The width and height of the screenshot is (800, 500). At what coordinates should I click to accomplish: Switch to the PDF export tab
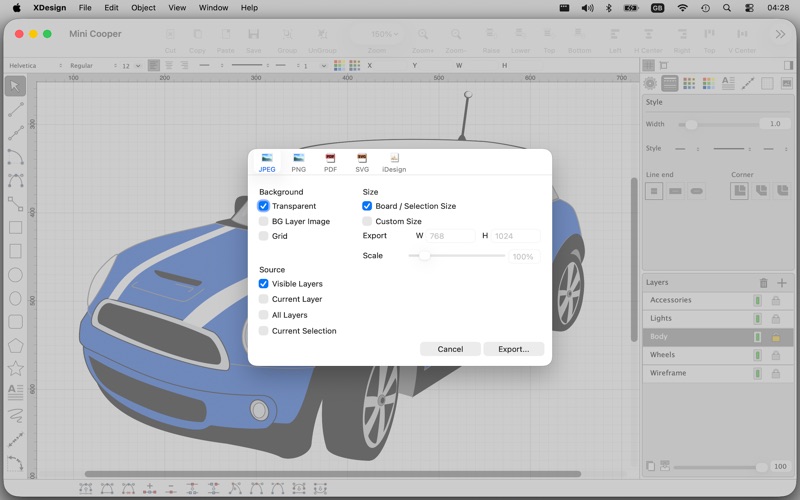click(x=330, y=163)
